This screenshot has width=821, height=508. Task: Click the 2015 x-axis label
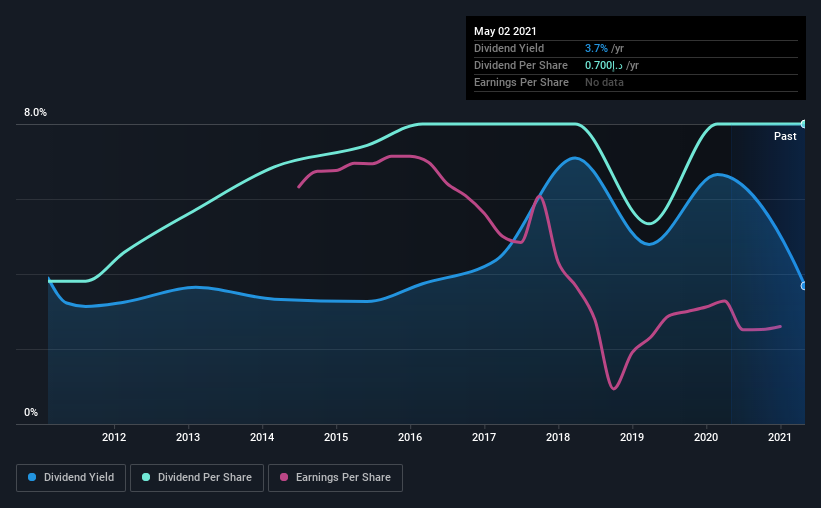coord(336,437)
